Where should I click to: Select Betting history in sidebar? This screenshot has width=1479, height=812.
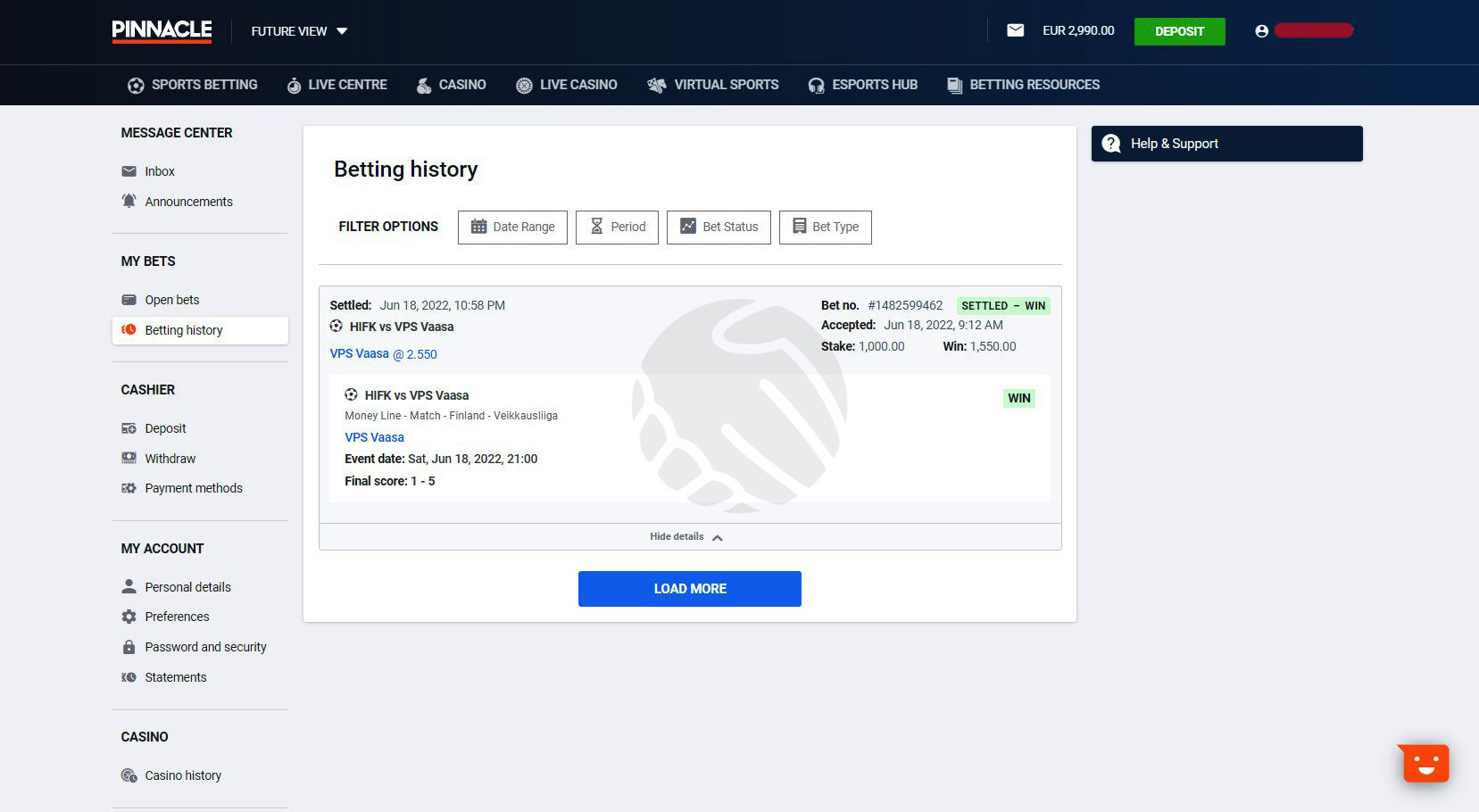coord(200,330)
